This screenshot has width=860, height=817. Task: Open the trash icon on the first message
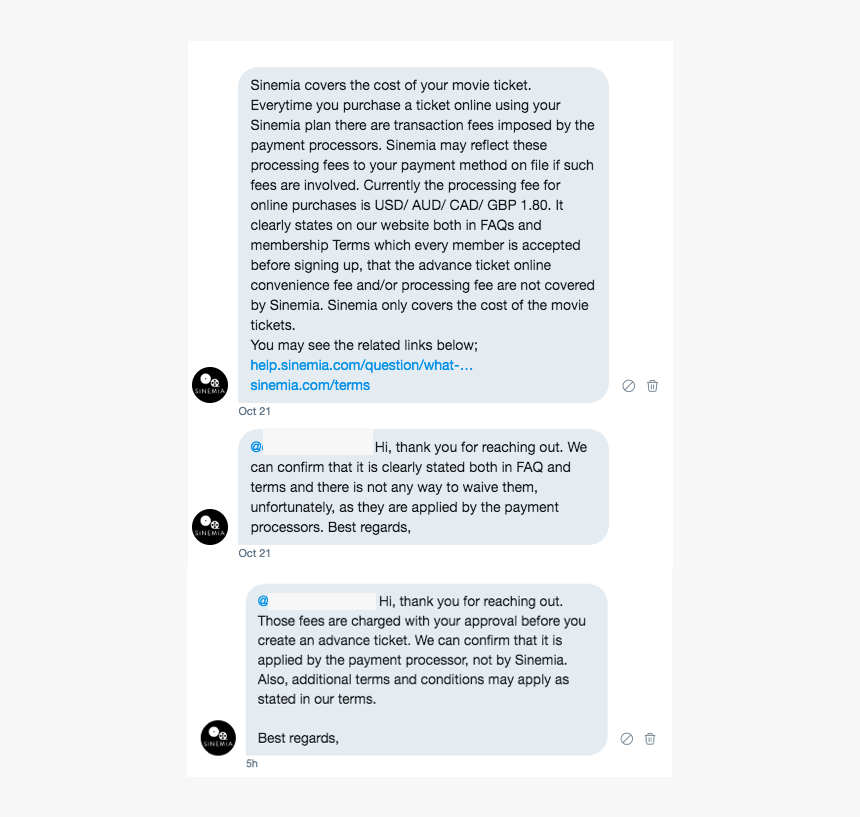click(x=651, y=386)
